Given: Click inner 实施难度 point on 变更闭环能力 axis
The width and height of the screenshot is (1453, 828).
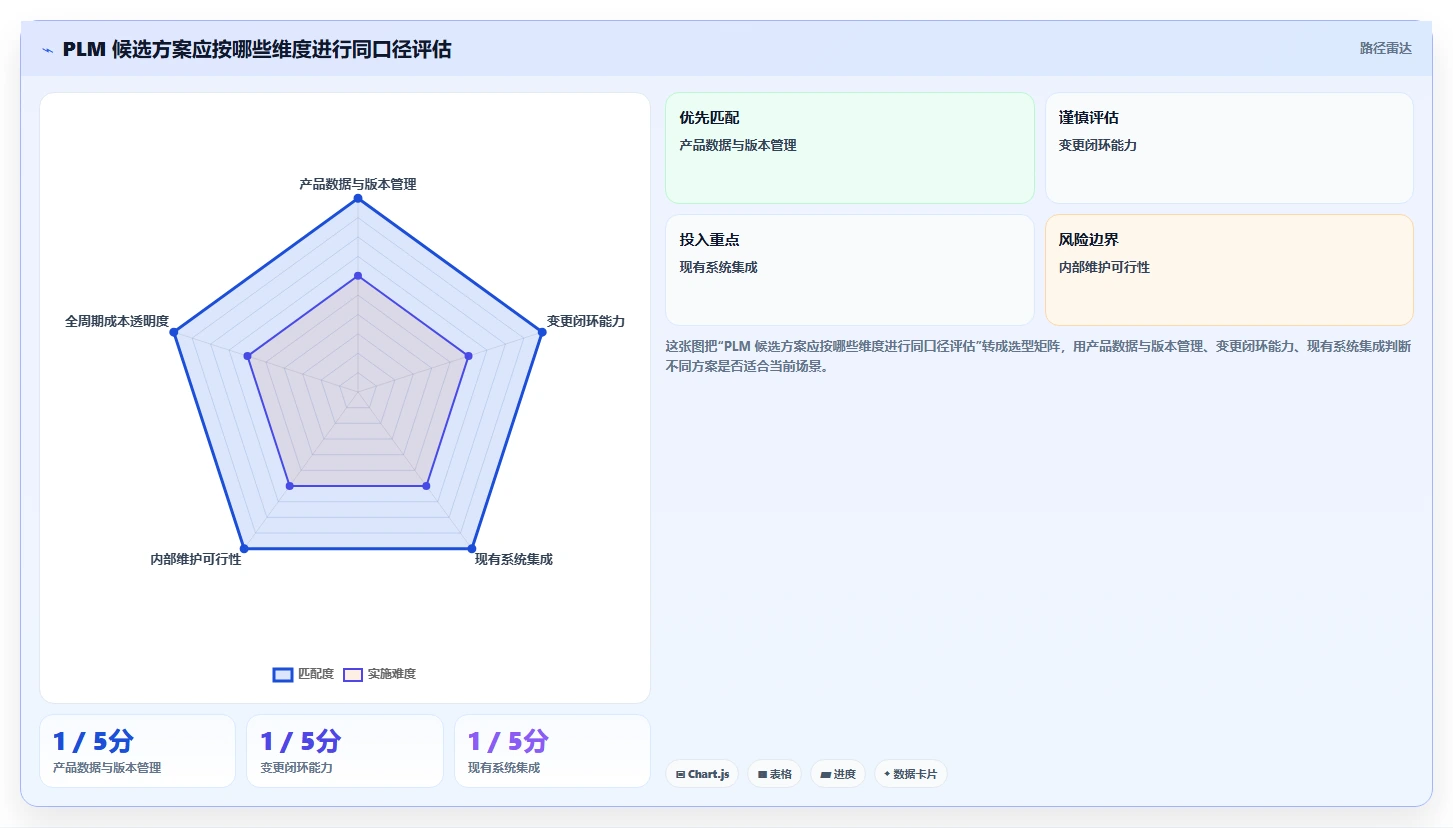Looking at the screenshot, I should pos(468,356).
